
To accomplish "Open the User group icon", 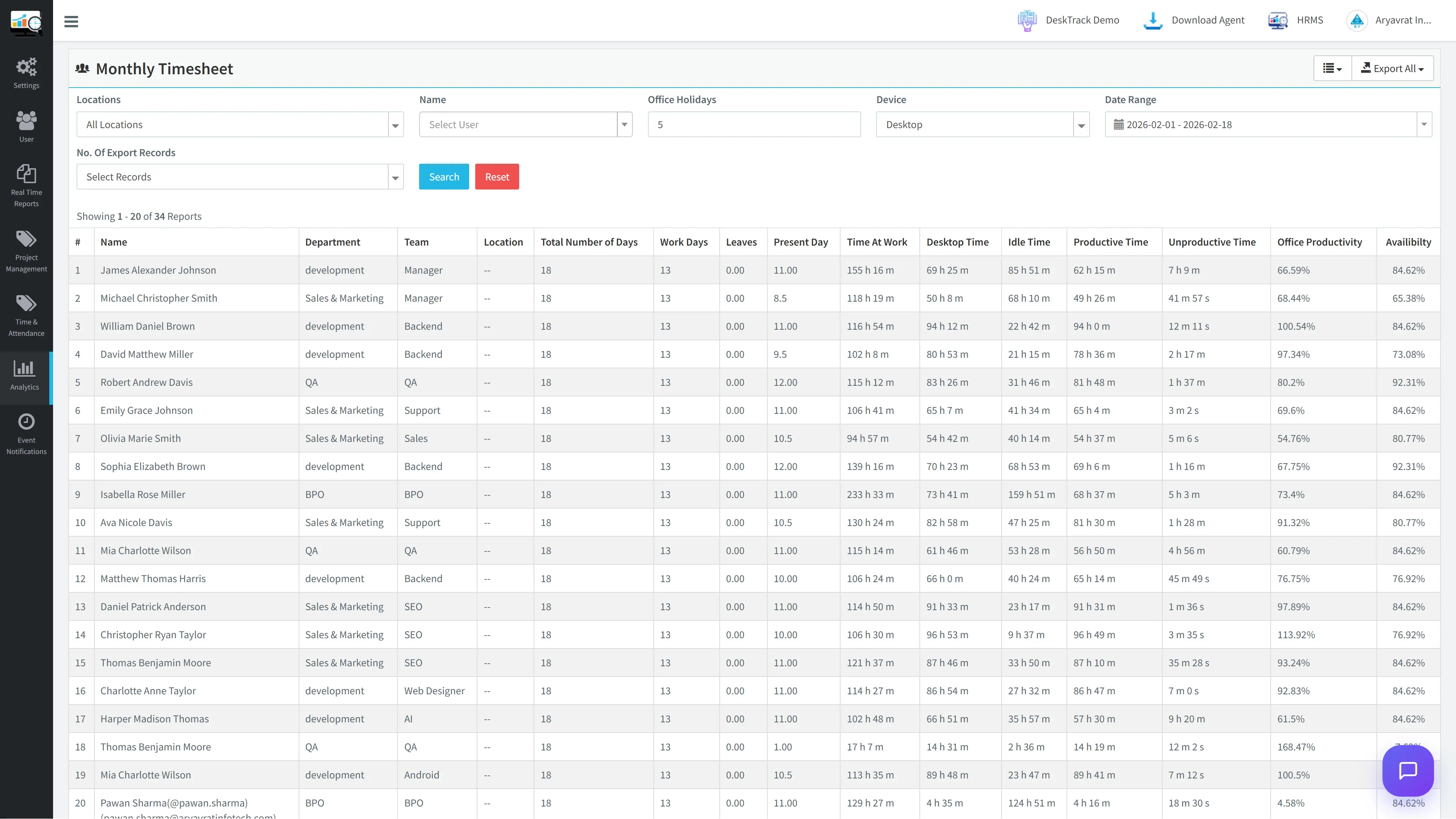I will coord(26,120).
